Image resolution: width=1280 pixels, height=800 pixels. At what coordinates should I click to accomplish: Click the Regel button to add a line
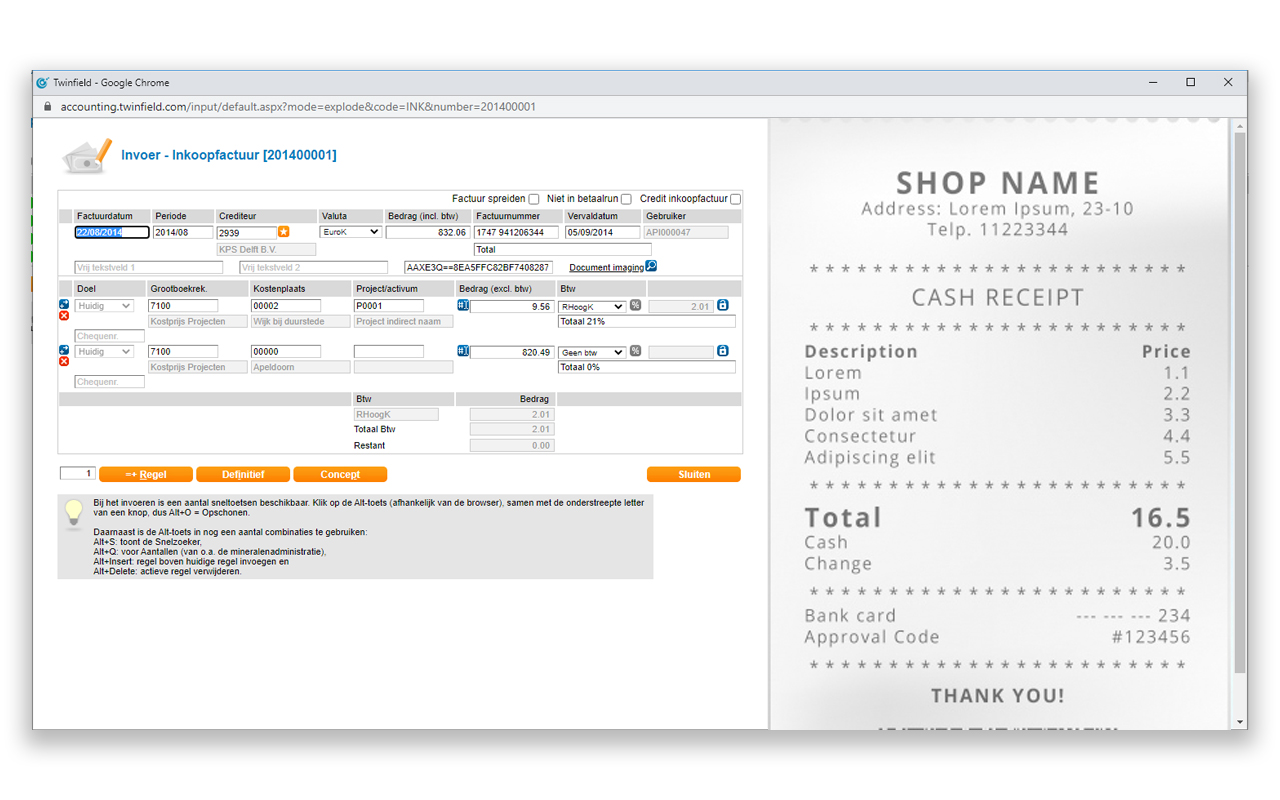pyautogui.click(x=146, y=475)
